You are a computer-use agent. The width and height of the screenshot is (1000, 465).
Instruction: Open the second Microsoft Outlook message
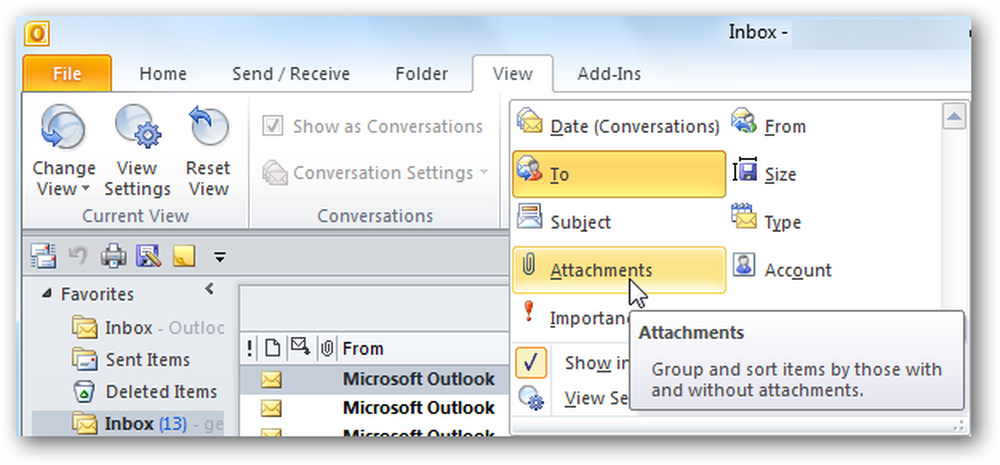pyautogui.click(x=374, y=408)
